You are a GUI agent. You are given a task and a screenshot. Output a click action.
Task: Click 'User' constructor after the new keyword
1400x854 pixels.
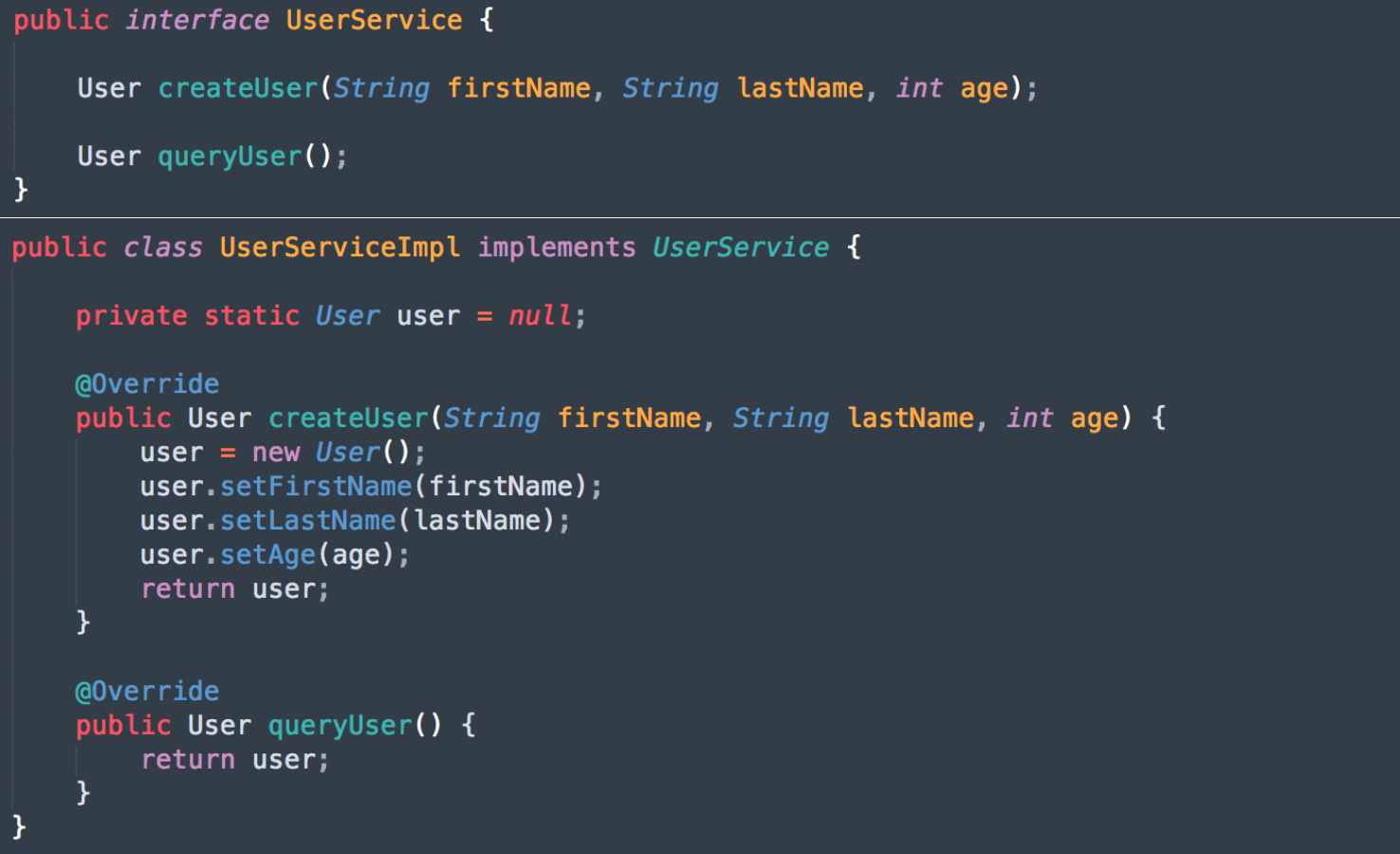pyautogui.click(x=347, y=453)
